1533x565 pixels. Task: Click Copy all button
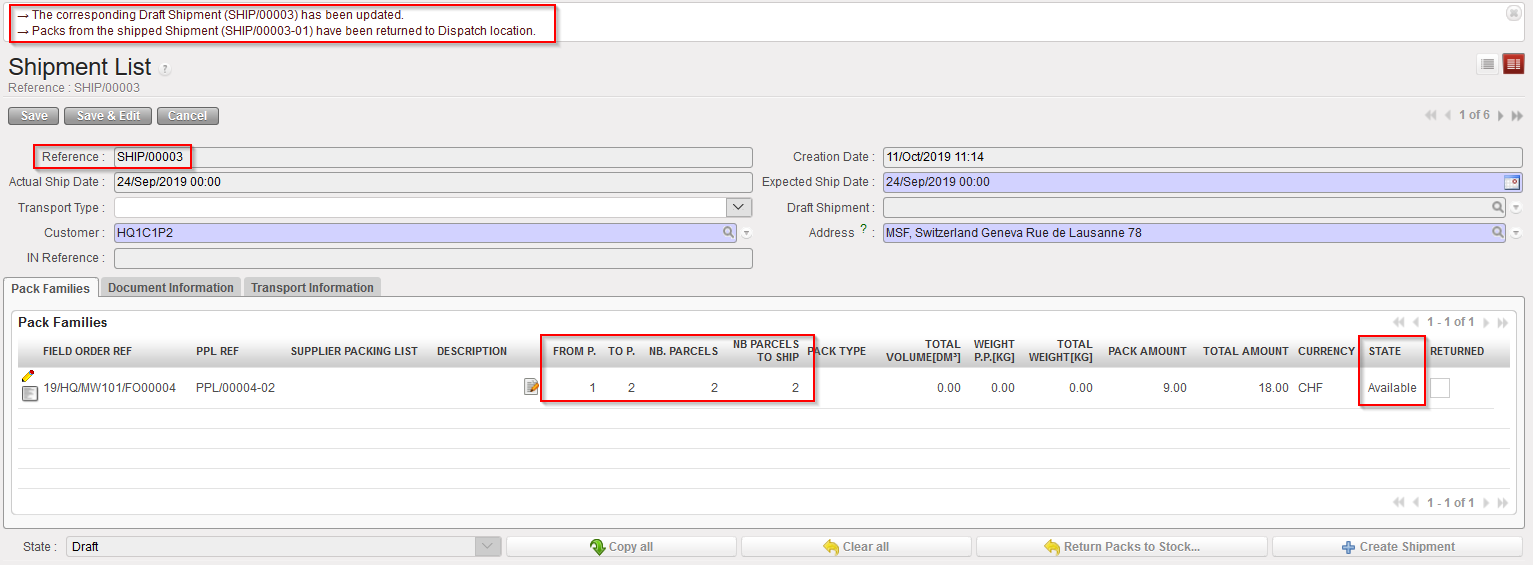tap(621, 547)
